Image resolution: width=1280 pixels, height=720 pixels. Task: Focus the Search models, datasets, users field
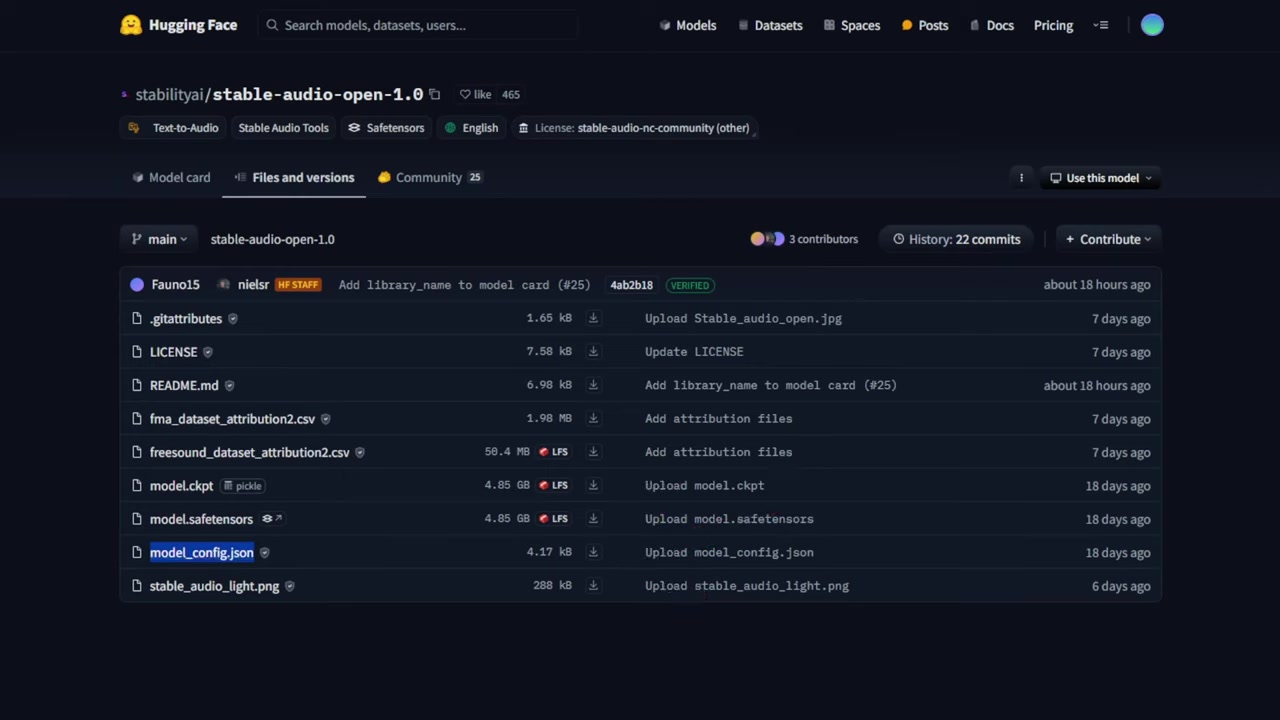click(x=418, y=25)
